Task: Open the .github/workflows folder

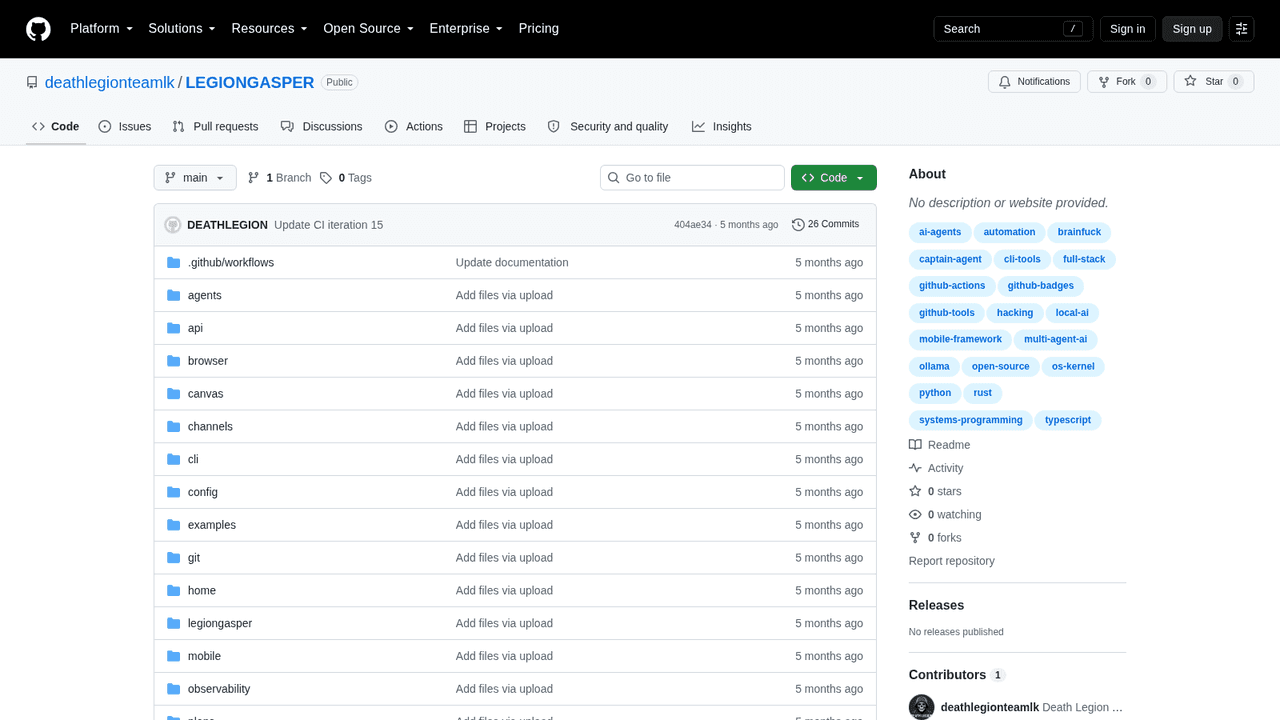Action: 231,263
